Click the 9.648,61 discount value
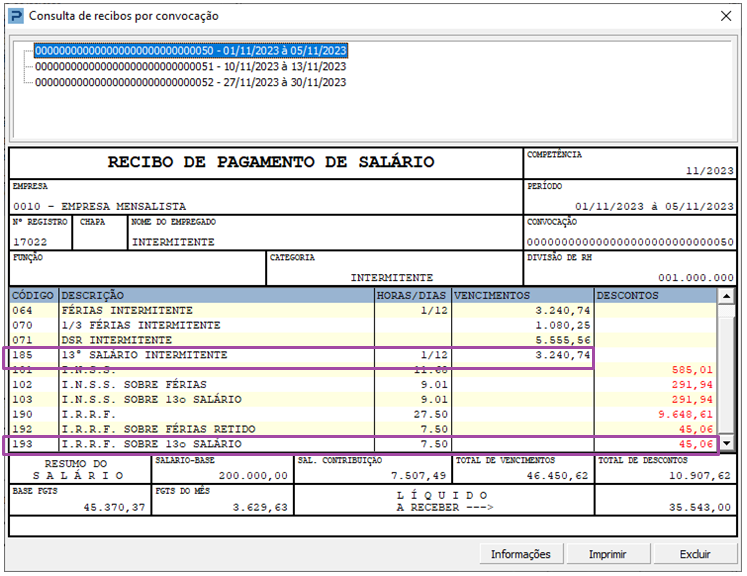747x576 pixels. point(686,414)
